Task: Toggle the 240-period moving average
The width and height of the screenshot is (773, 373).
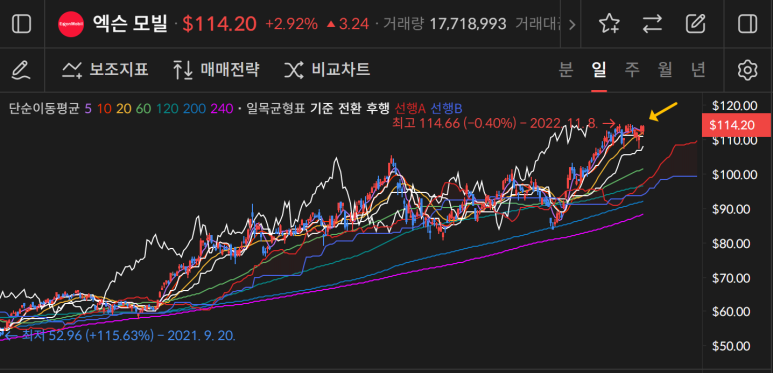Action: tap(222, 108)
